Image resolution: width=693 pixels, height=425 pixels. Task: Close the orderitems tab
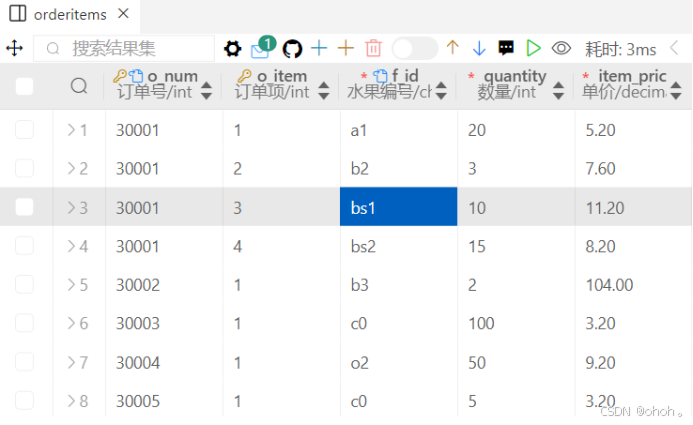pyautogui.click(x=124, y=14)
